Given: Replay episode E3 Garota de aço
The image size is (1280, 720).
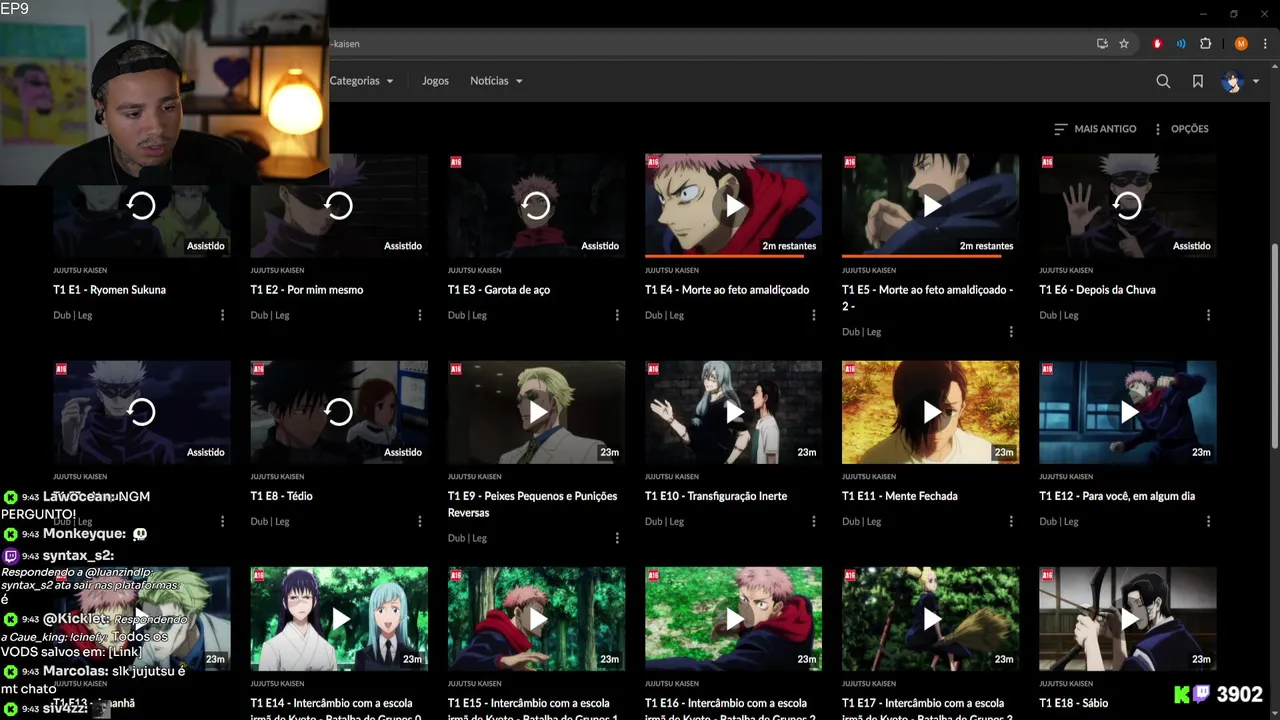Looking at the screenshot, I should tap(536, 205).
